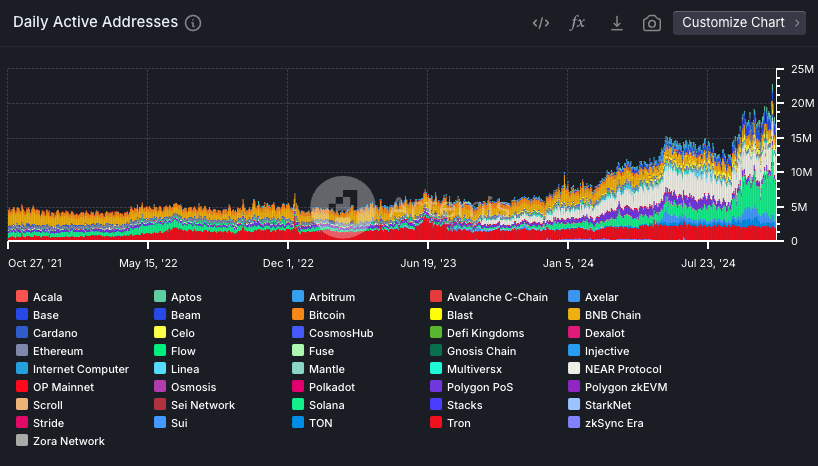
Task: Click the Avalanche C-Chain legend entry
Action: click(496, 297)
